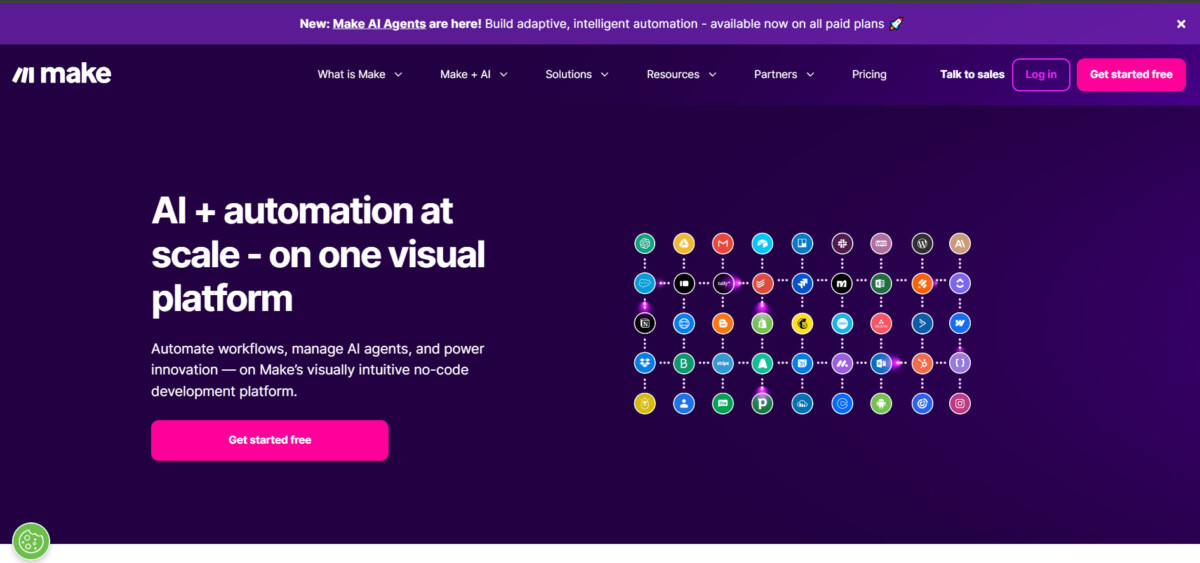
Task: Click Get started free under hero text
Action: coord(270,440)
